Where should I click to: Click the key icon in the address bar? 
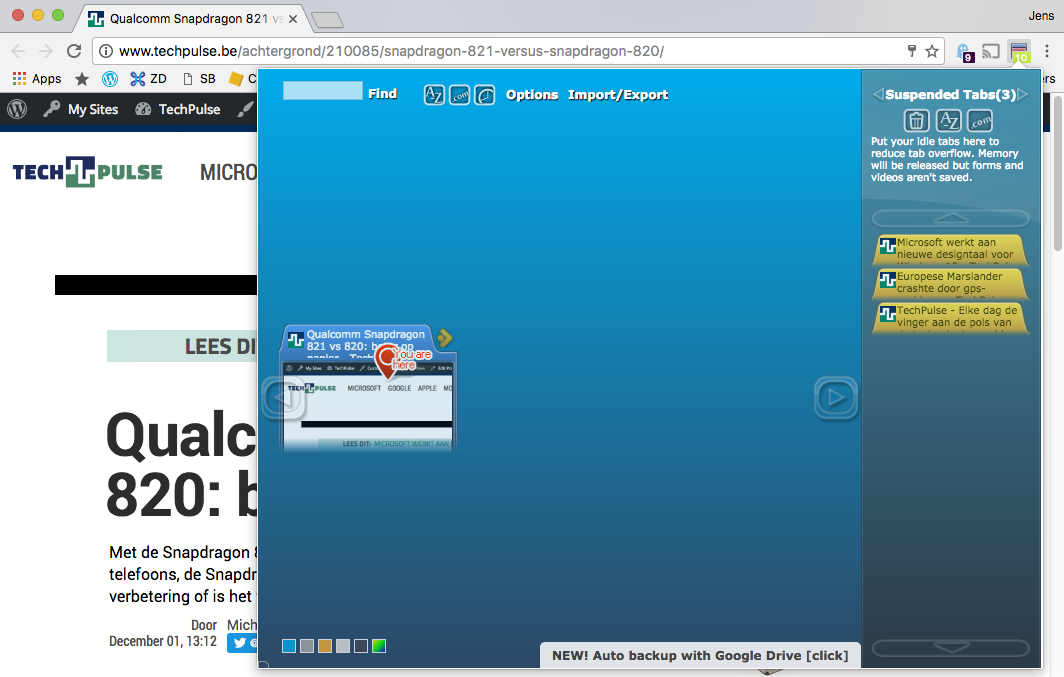(912, 50)
